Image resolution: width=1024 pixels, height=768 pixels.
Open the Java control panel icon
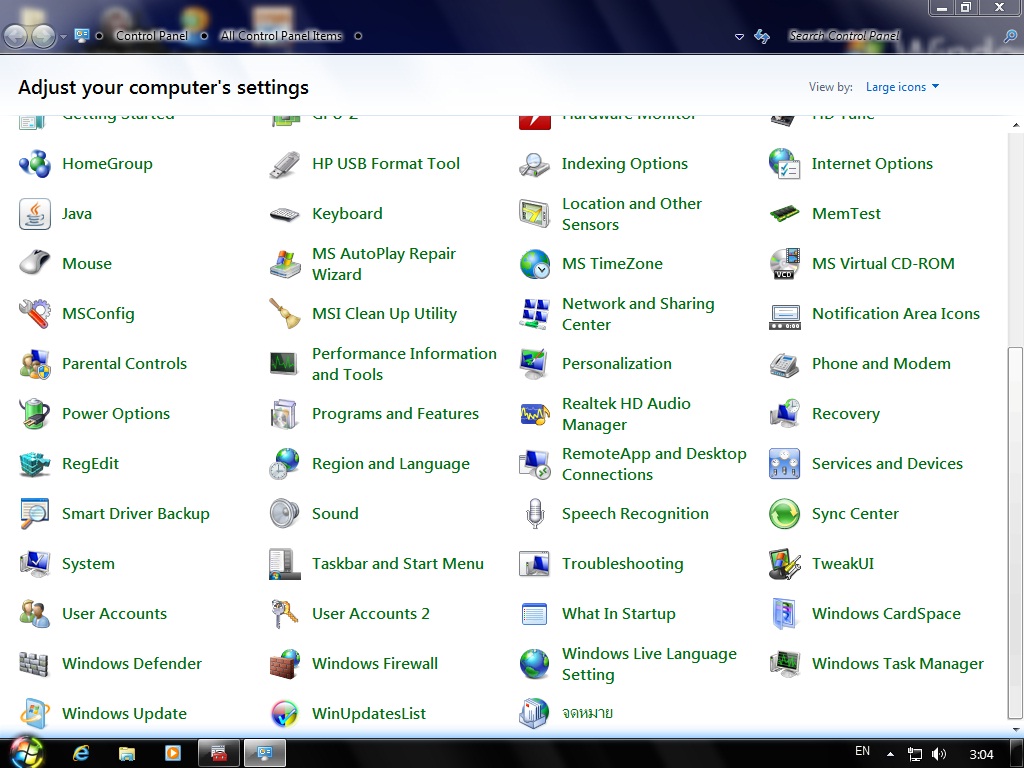35,214
